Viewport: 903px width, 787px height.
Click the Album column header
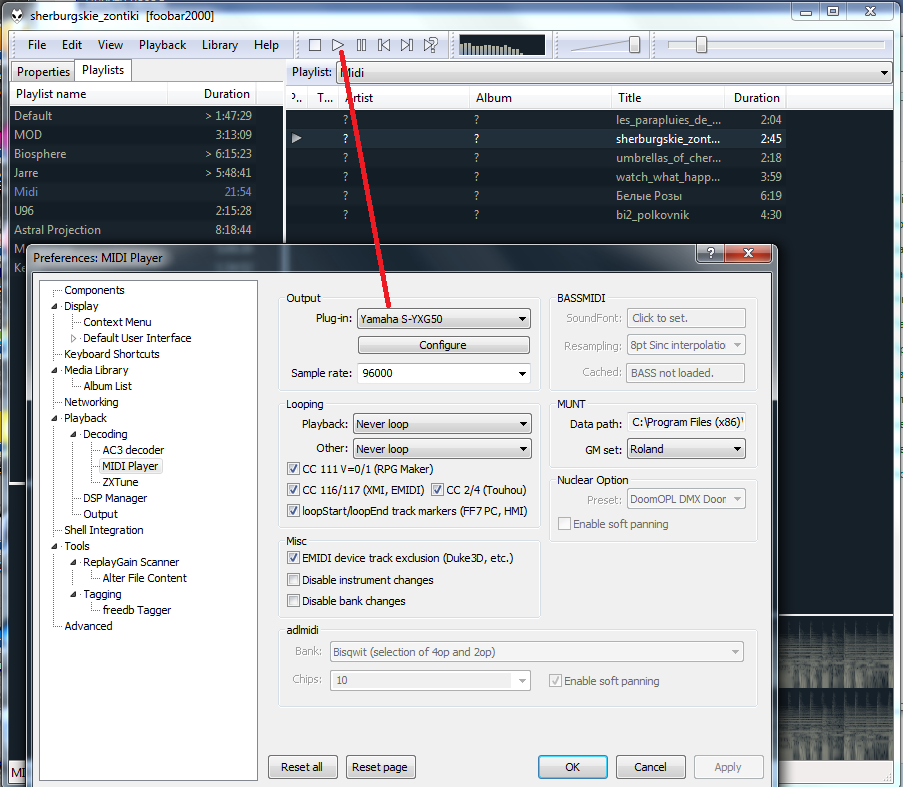click(540, 98)
